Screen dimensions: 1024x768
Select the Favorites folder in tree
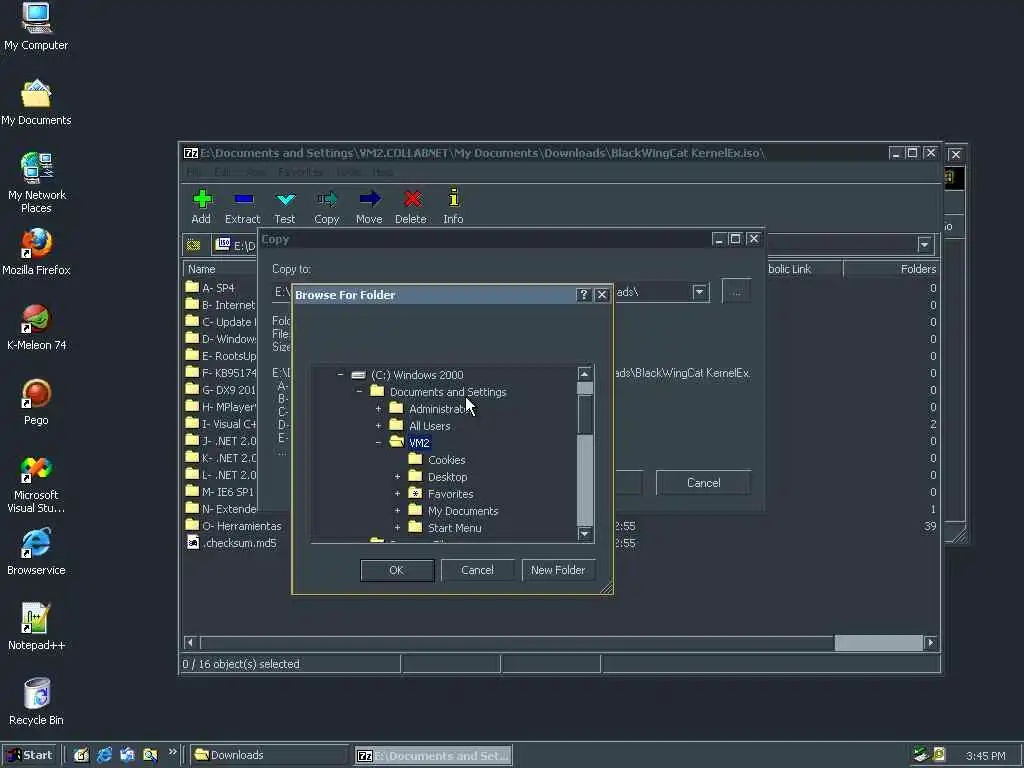click(451, 494)
